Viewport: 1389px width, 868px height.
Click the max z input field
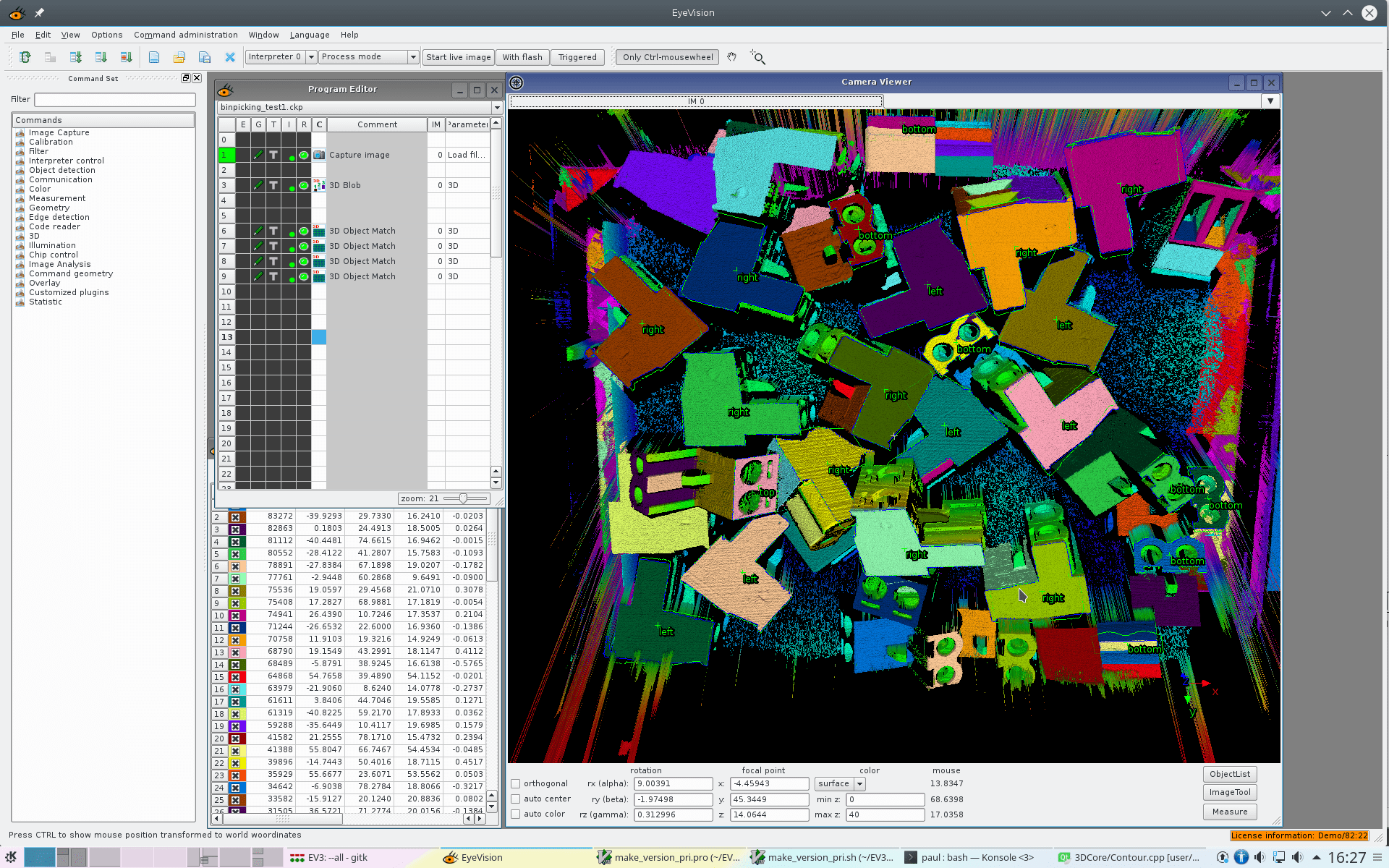pyautogui.click(x=885, y=814)
